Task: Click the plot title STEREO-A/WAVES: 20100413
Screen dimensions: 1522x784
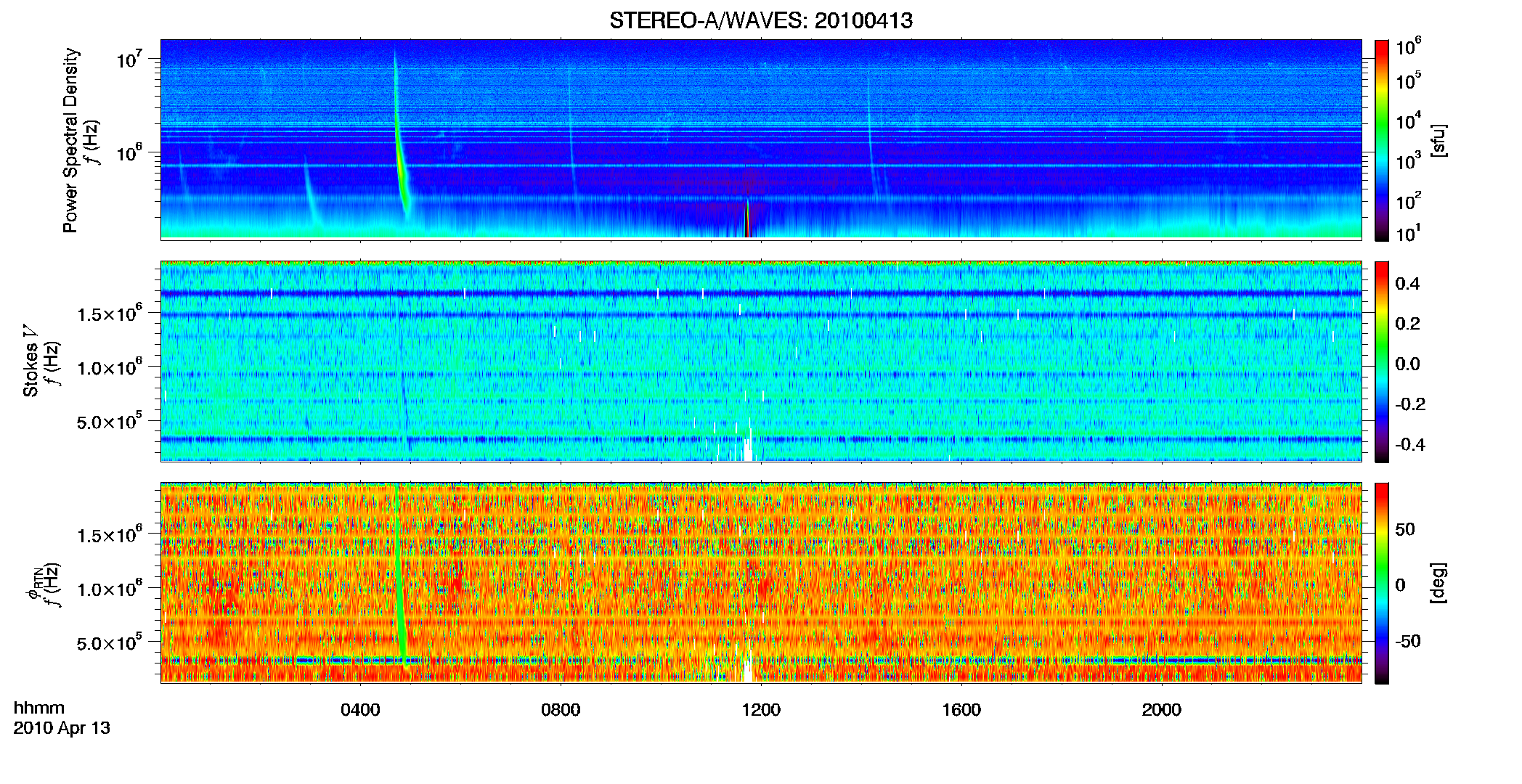Action: 761,20
